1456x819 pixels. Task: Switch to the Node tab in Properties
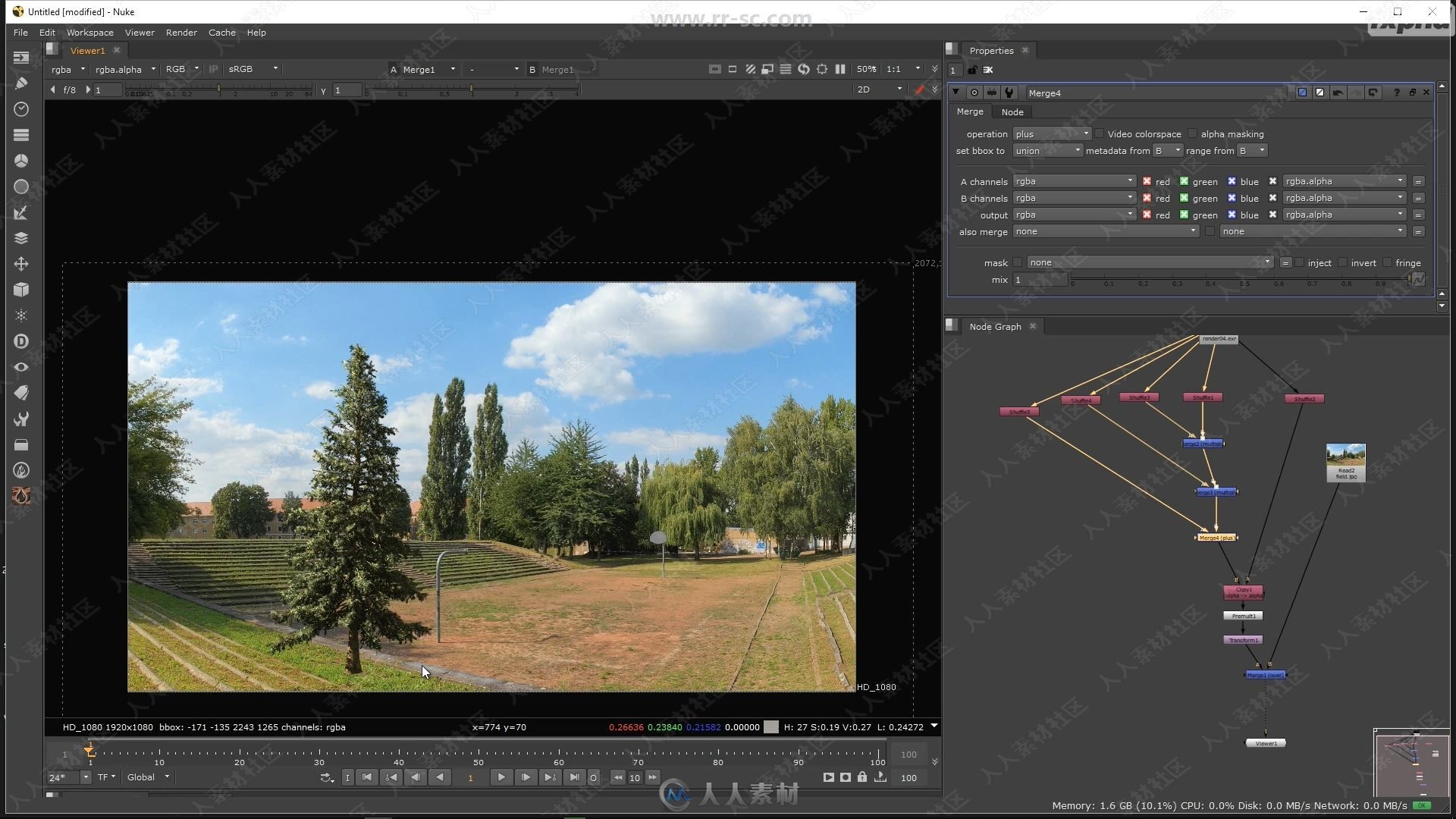(1012, 111)
